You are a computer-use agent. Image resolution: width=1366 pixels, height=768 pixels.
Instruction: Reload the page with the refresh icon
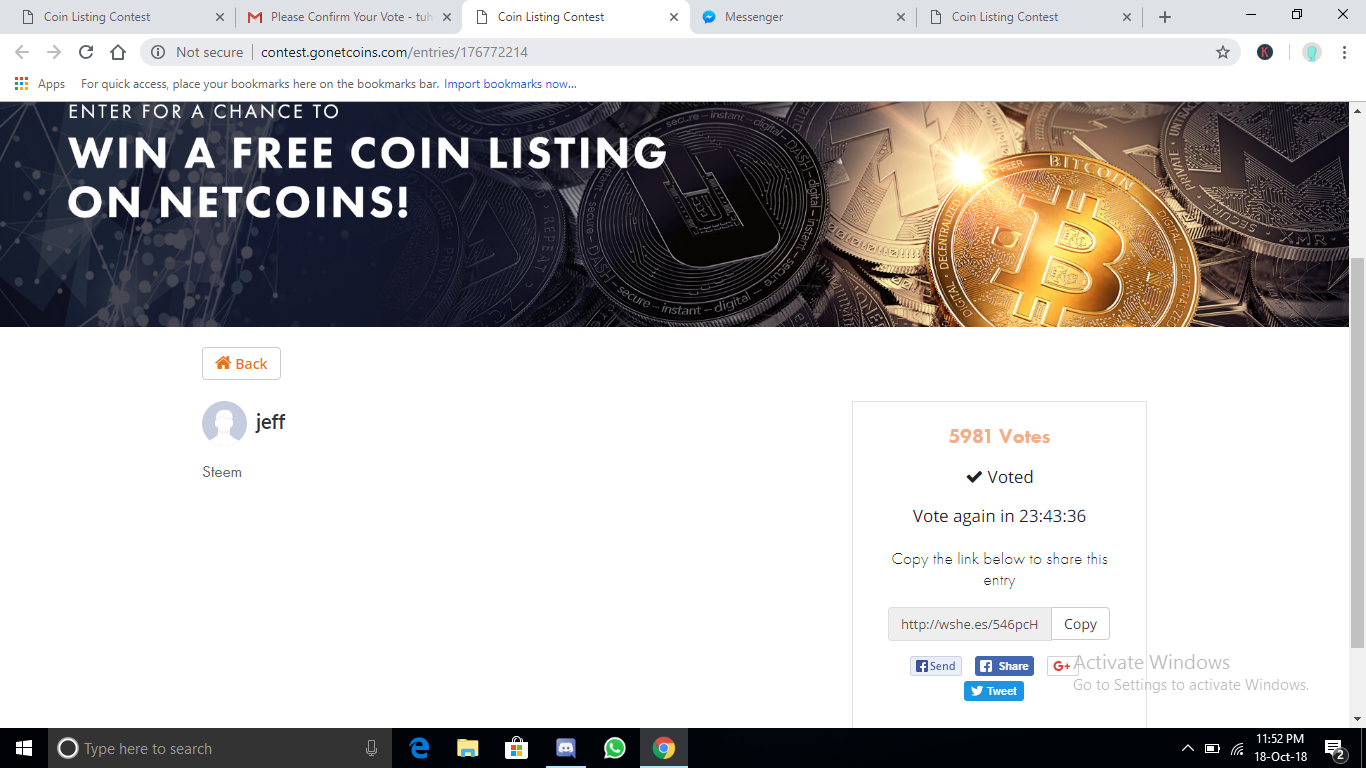(86, 52)
